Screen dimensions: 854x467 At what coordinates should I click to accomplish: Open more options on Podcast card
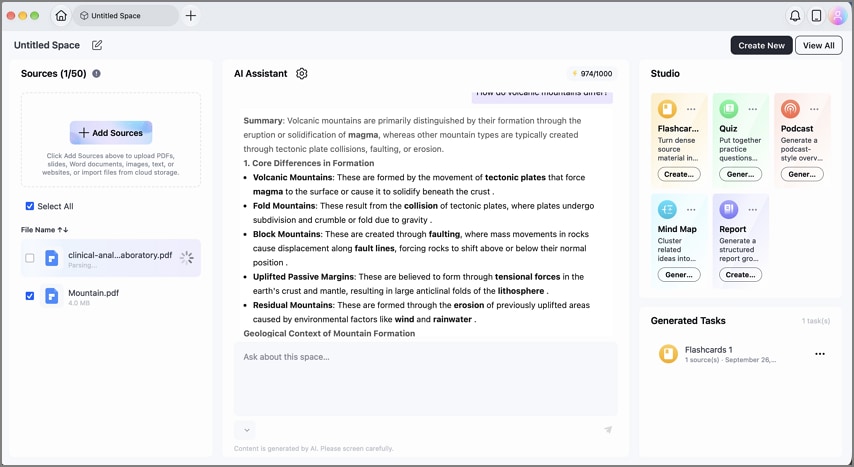click(x=814, y=109)
